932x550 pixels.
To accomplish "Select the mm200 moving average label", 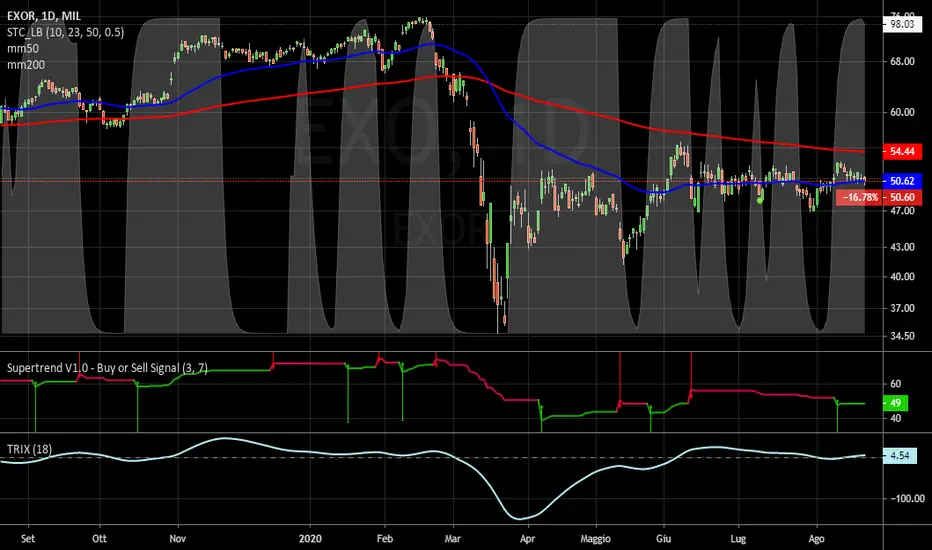I will pyautogui.click(x=26, y=65).
